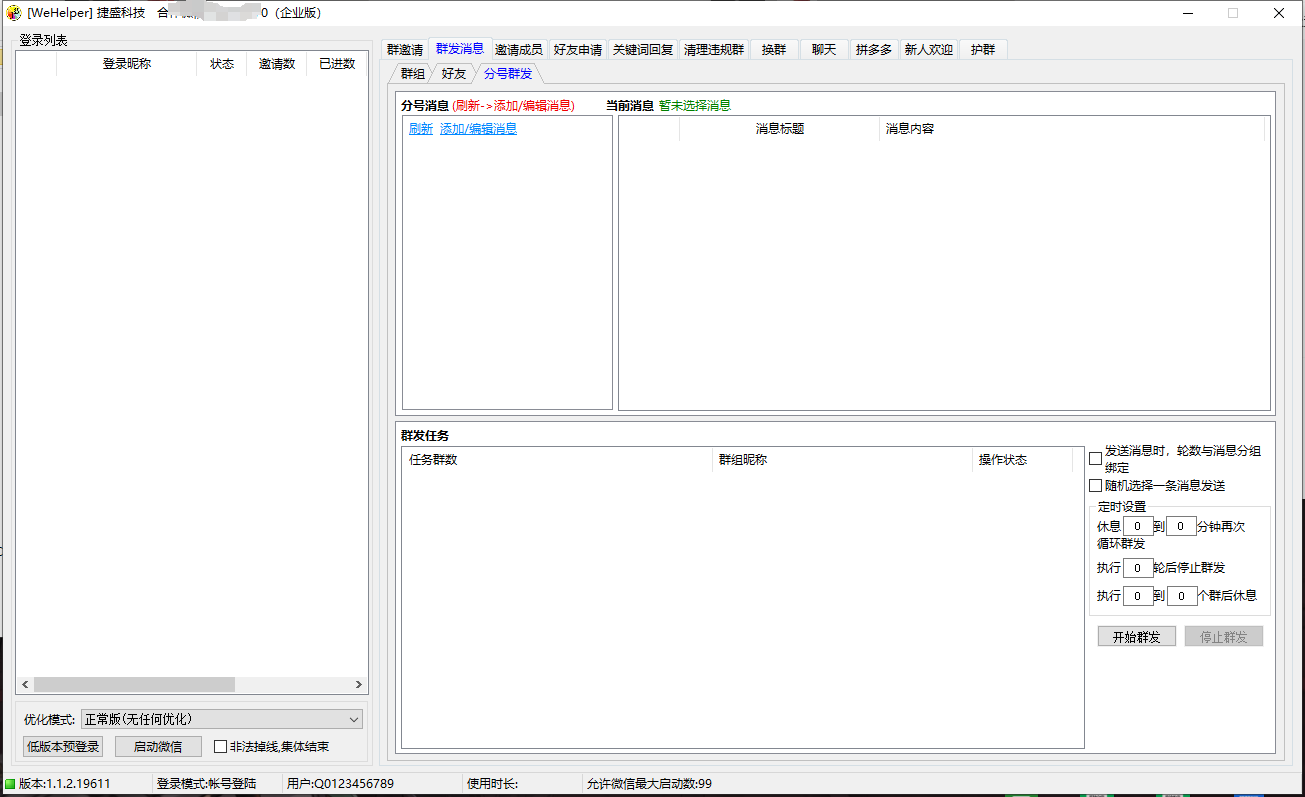Image resolution: width=1305 pixels, height=797 pixels.
Task: Check 发送消息时,轮数与消息分组绑定 option
Action: tap(1096, 459)
